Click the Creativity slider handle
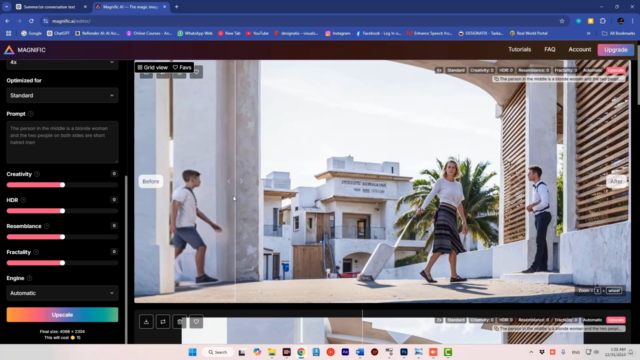The image size is (640, 360). pos(62,185)
